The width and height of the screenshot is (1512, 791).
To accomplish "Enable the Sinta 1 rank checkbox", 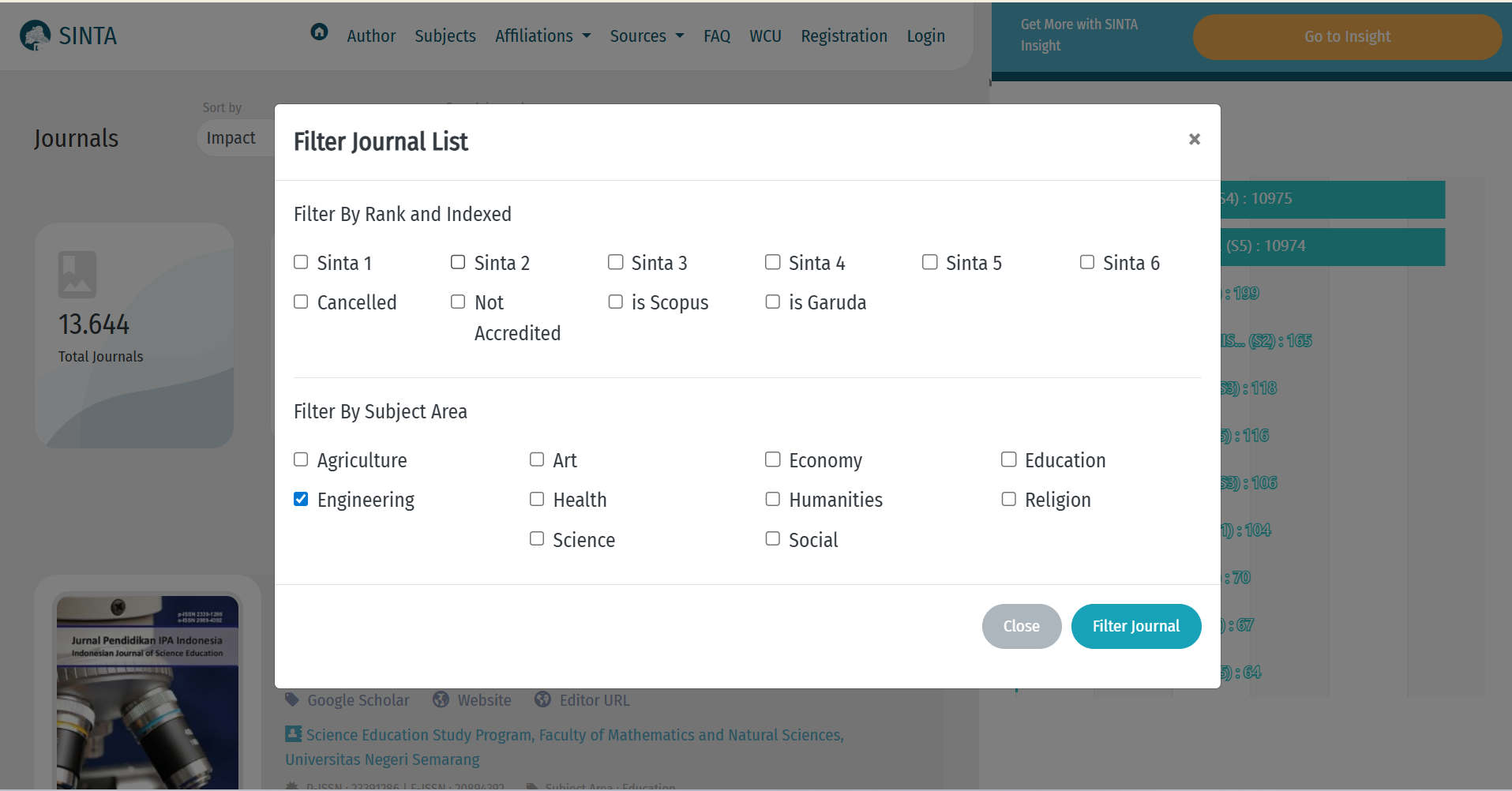I will (301, 262).
